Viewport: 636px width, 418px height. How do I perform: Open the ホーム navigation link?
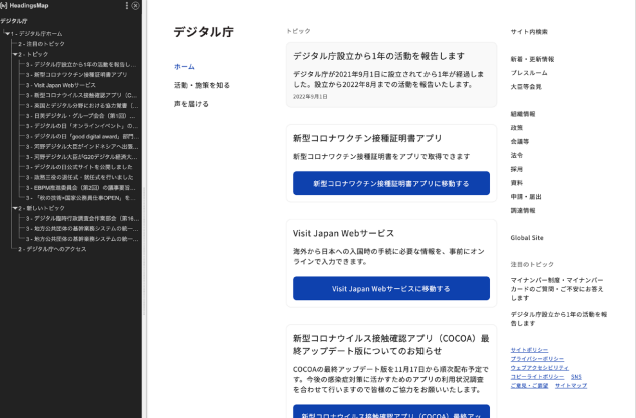(x=184, y=66)
